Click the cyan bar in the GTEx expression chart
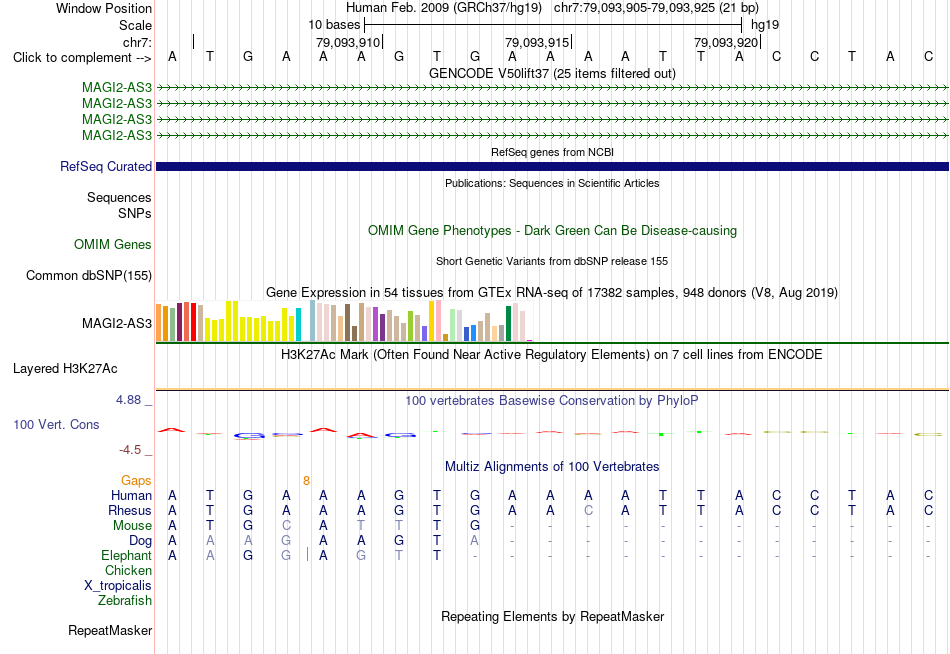 tap(298, 325)
